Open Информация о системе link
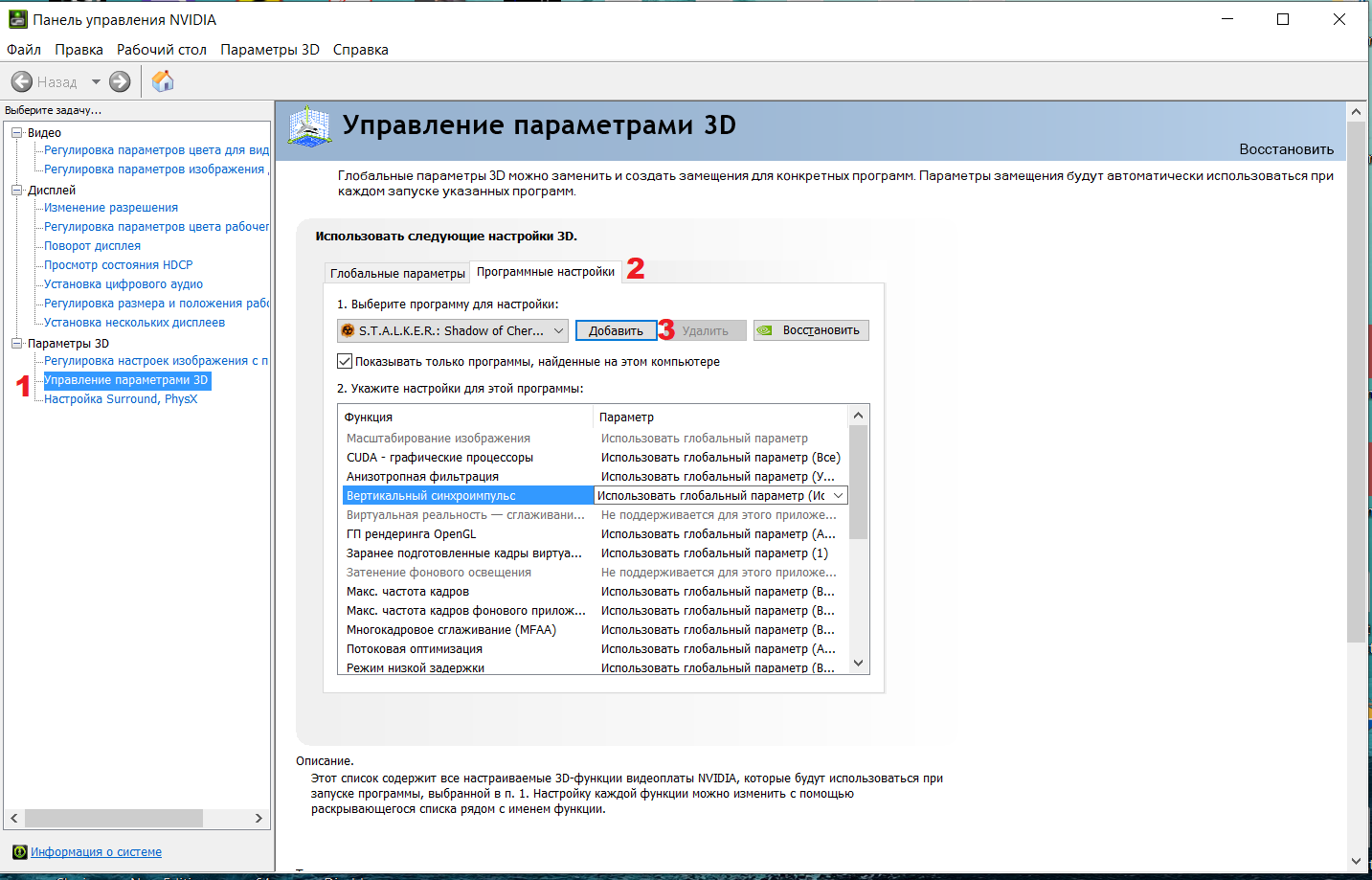This screenshot has width=1372, height=880. 96,851
